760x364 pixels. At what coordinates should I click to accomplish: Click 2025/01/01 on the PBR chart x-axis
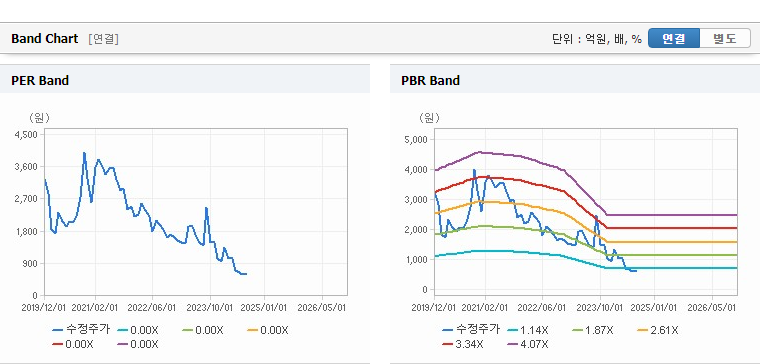point(654,308)
